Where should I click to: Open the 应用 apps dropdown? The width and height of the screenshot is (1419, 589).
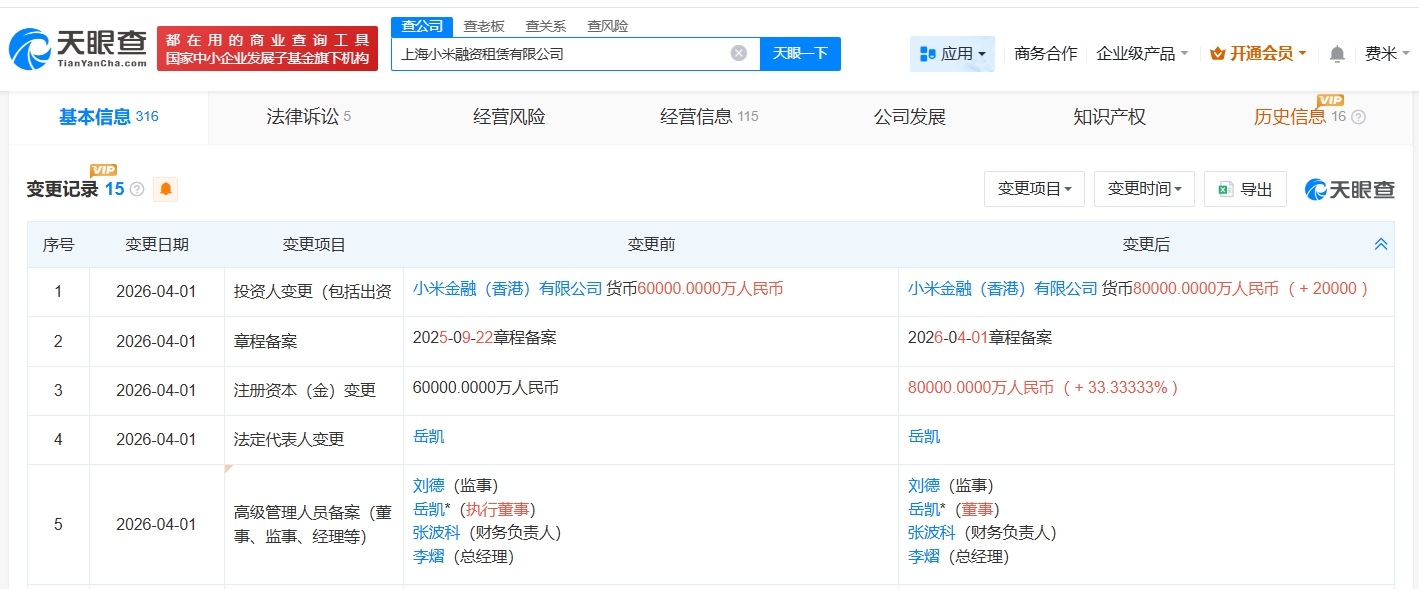tap(952, 54)
